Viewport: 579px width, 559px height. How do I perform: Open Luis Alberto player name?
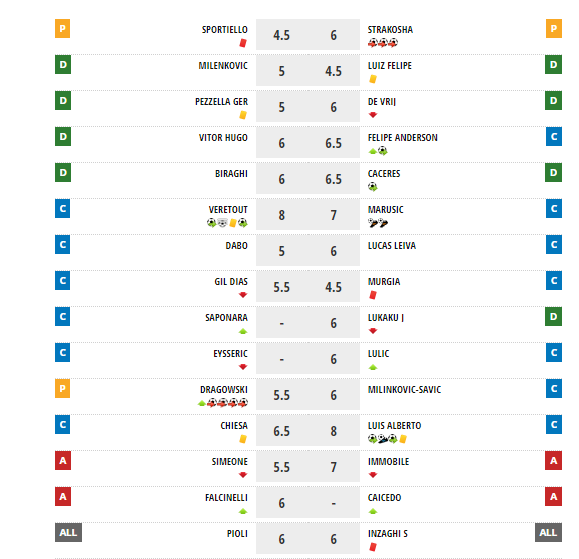[394, 426]
